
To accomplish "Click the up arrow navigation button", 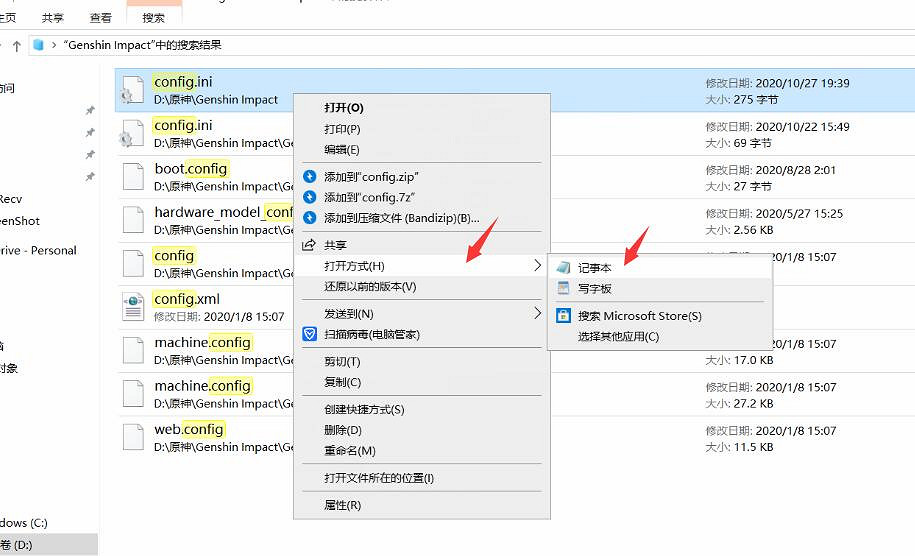I will pos(17,45).
